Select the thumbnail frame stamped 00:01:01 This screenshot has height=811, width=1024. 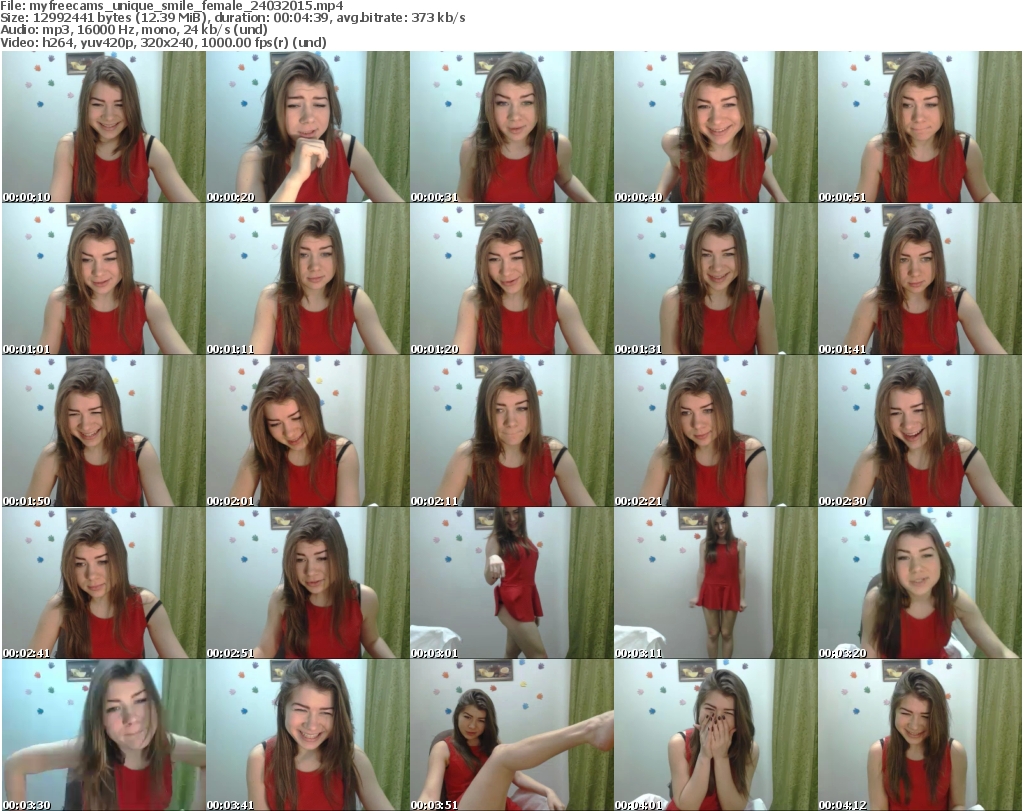(x=104, y=279)
